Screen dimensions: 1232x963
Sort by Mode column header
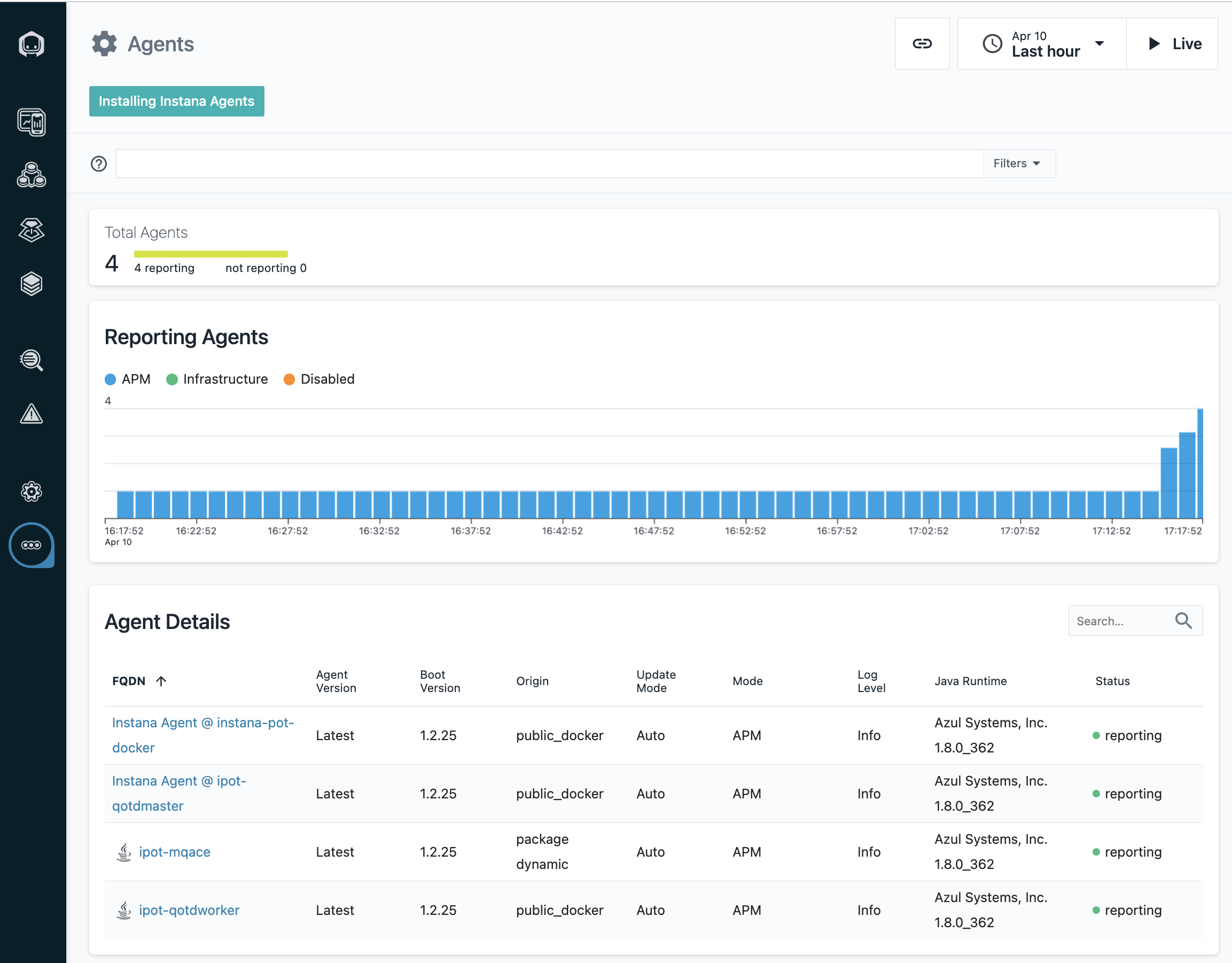[747, 681]
